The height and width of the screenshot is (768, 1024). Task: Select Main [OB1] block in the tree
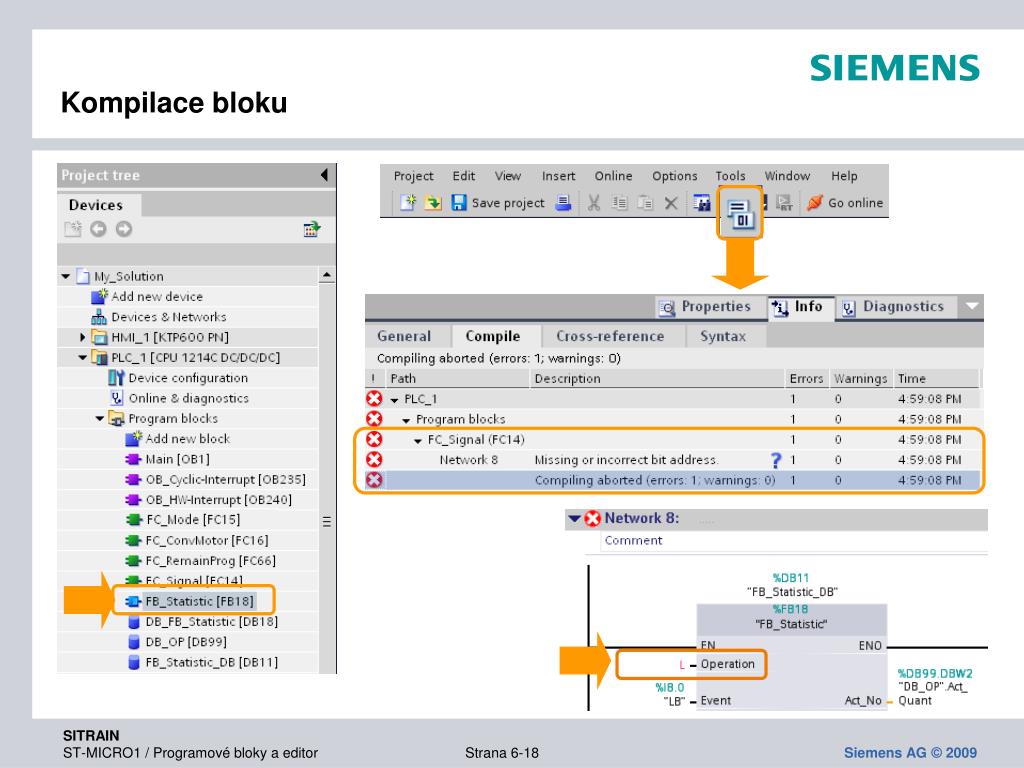[168, 459]
